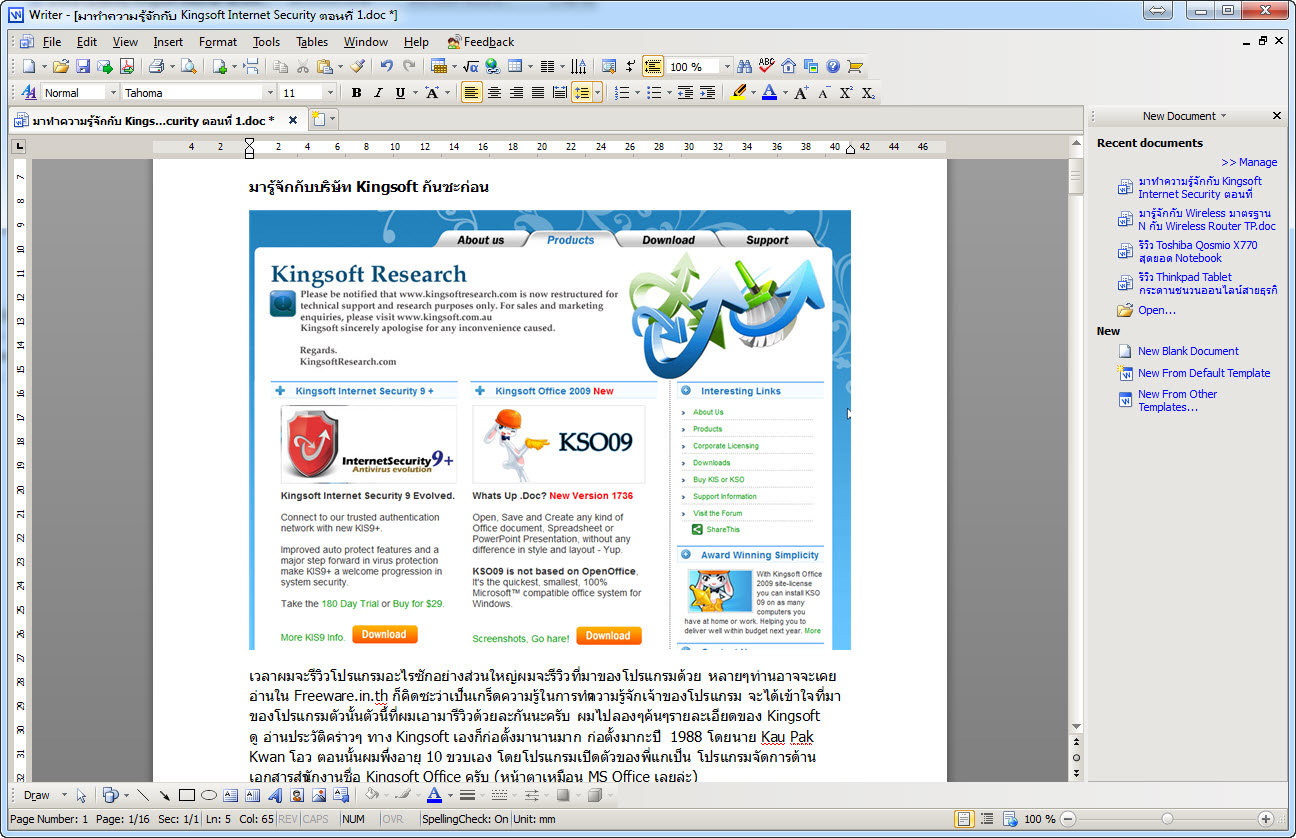Toggle italic formatting
The height and width of the screenshot is (838, 1296).
click(x=378, y=93)
